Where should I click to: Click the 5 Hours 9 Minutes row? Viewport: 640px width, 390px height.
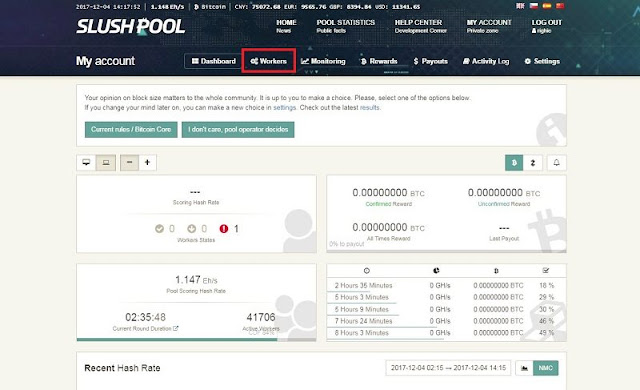[x=446, y=309]
